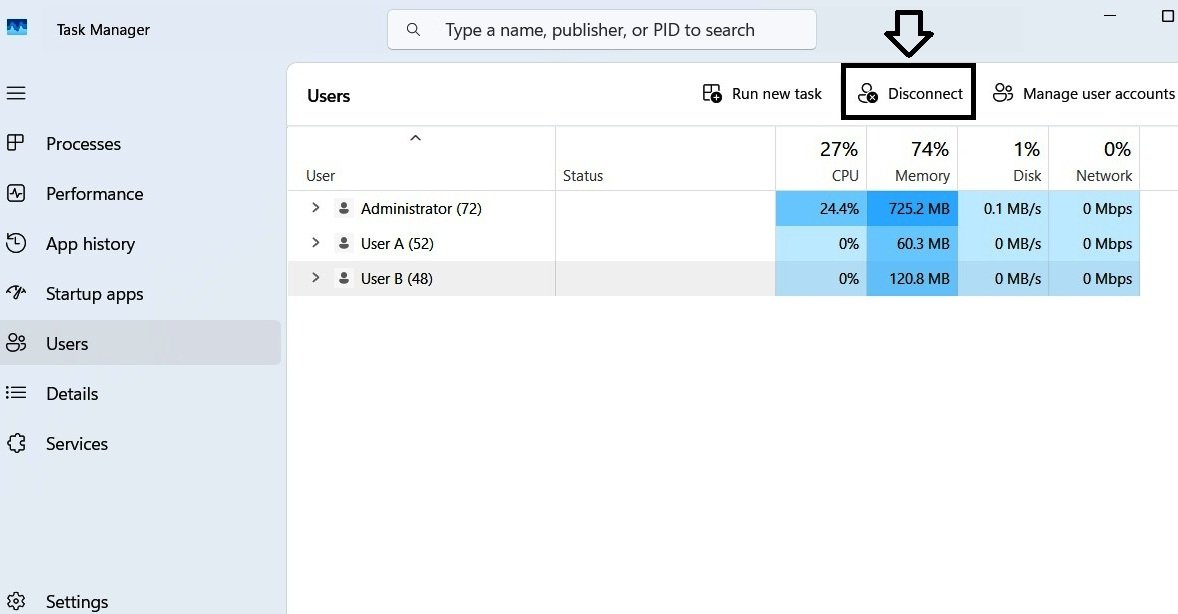The width and height of the screenshot is (1178, 614).
Task: Click User B's 0 Mbps network cell
Action: (1095, 278)
